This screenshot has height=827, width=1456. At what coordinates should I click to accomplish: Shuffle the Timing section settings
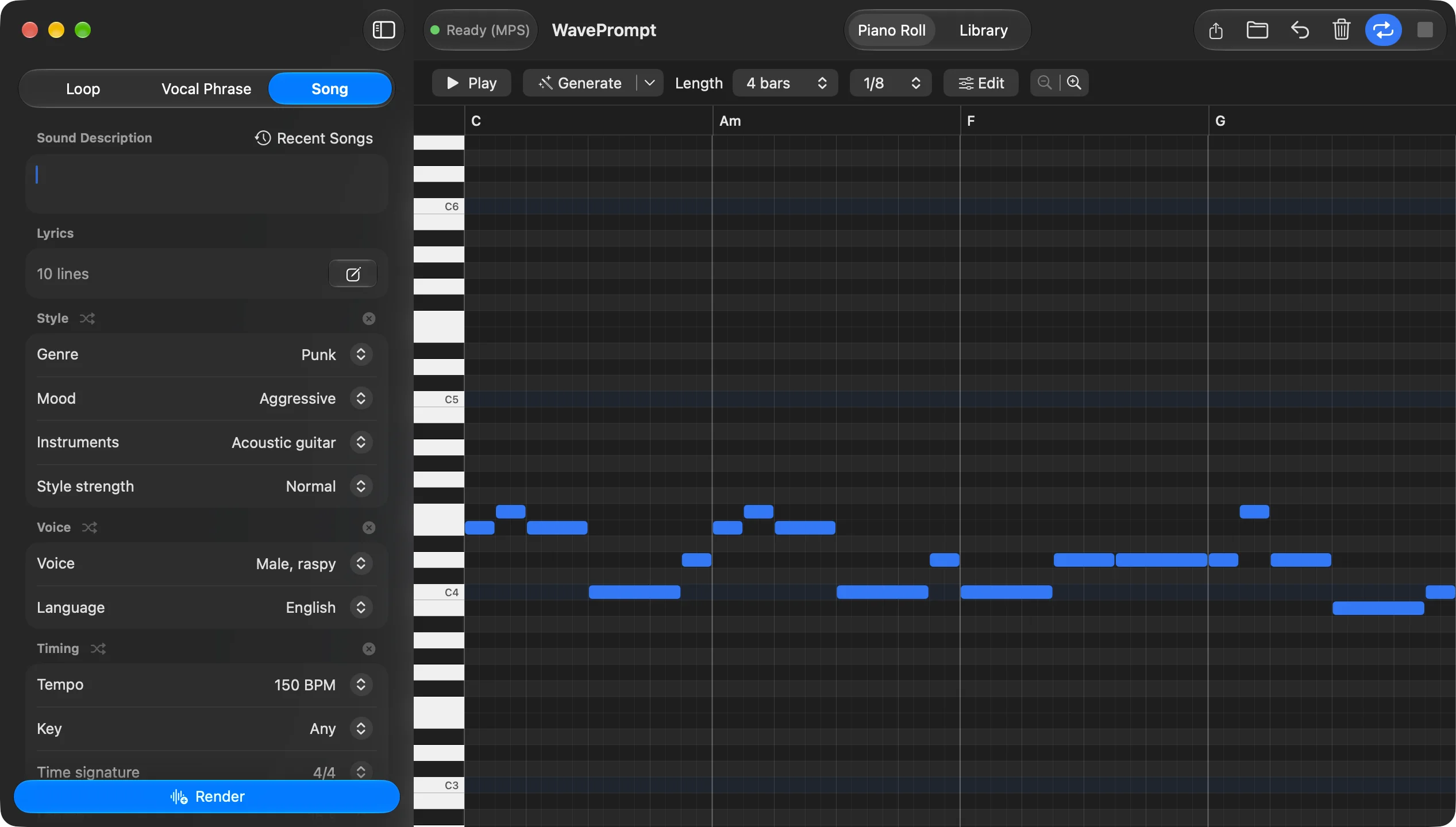(98, 648)
